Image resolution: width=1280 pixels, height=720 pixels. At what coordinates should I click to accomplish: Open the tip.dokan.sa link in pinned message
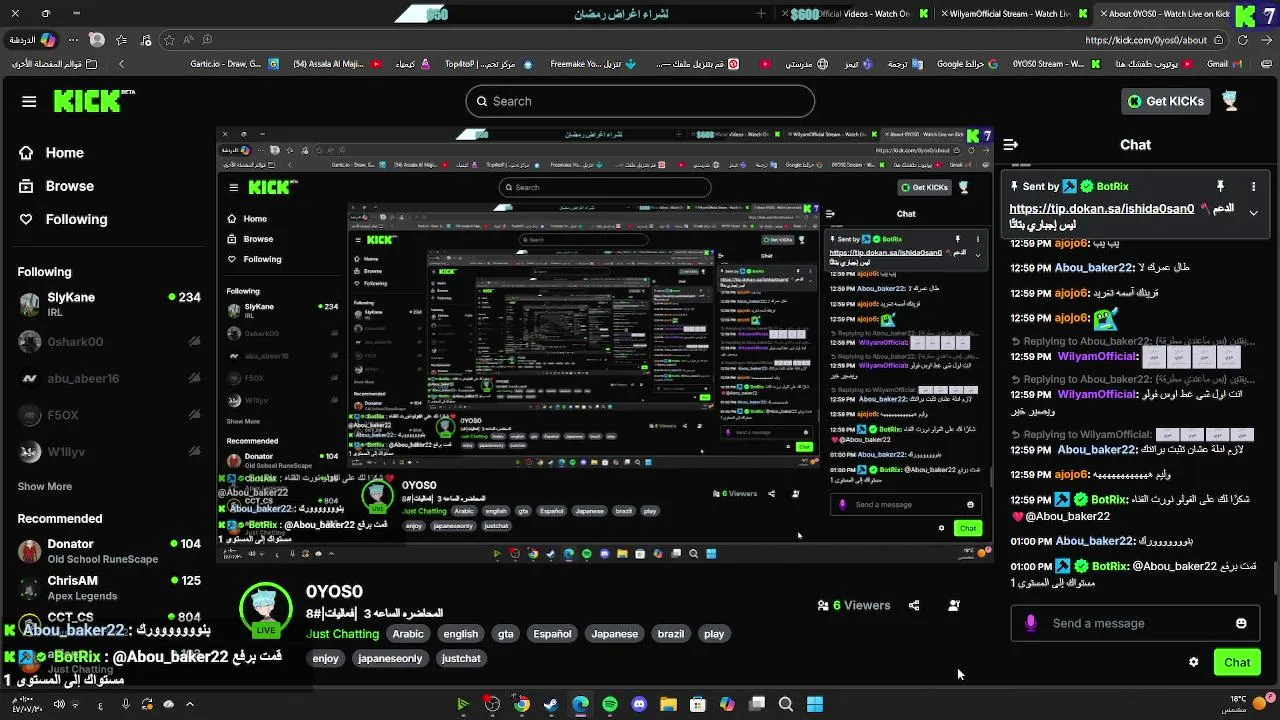pyautogui.click(x=1101, y=209)
